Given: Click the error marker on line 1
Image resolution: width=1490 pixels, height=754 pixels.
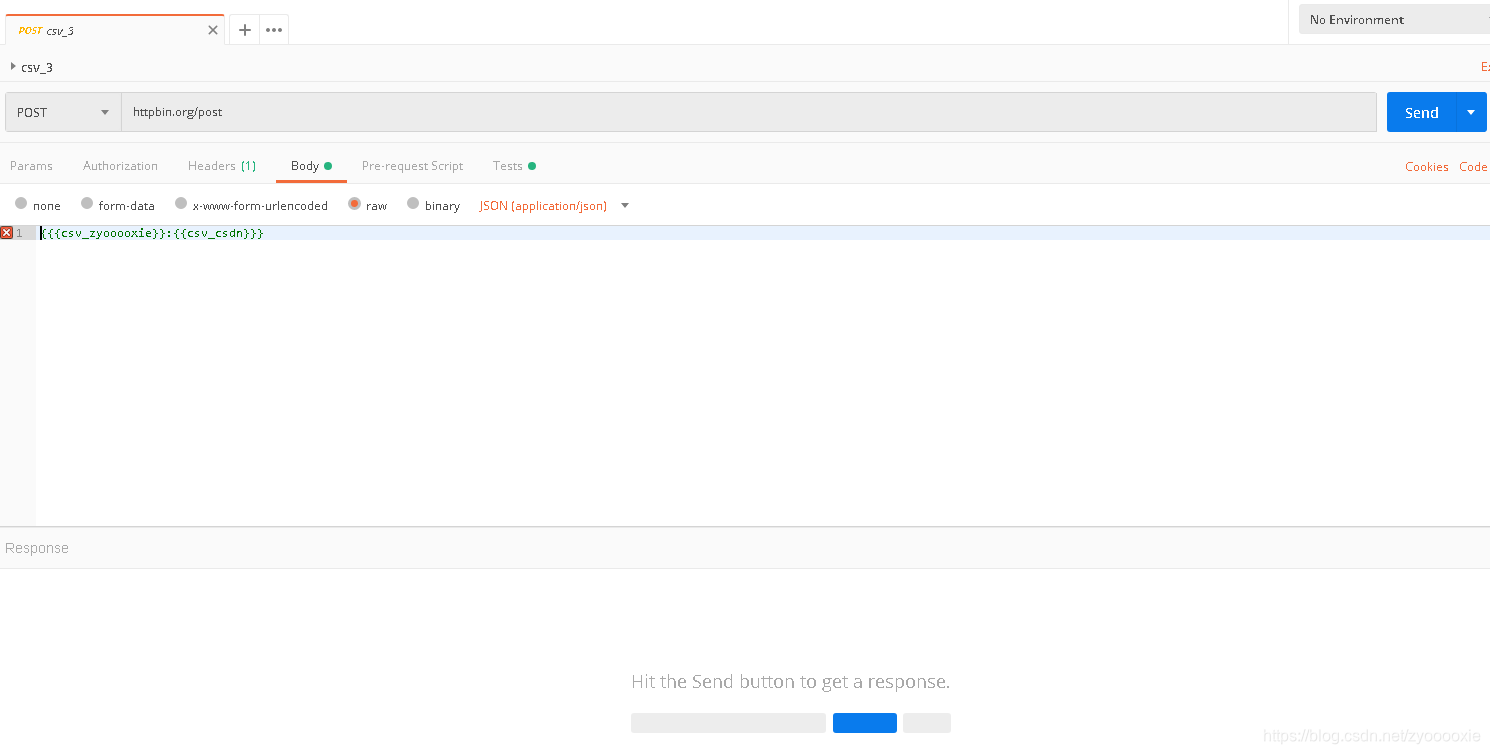Looking at the screenshot, I should [6, 233].
